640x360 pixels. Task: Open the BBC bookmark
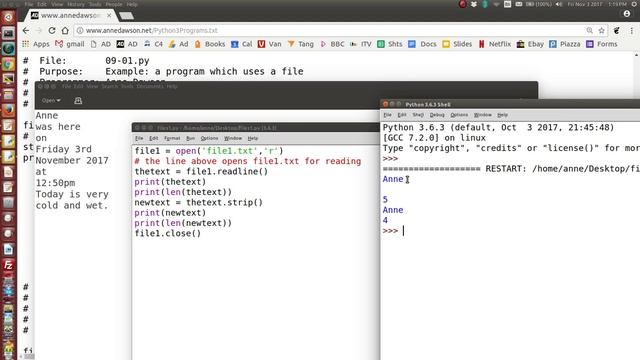click(332, 44)
